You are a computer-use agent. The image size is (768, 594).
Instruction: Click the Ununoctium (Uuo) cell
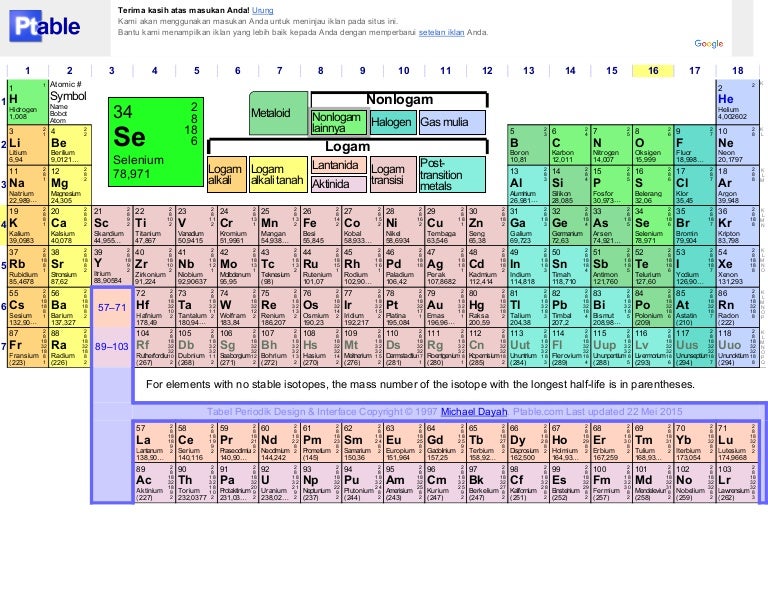(x=738, y=348)
